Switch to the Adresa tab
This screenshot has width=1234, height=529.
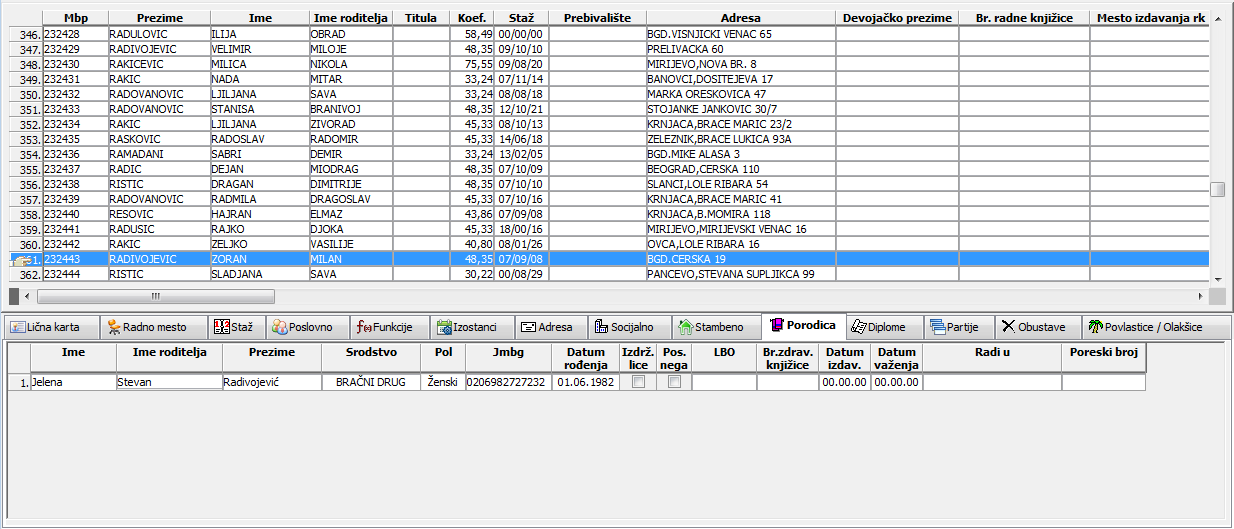click(x=546, y=327)
